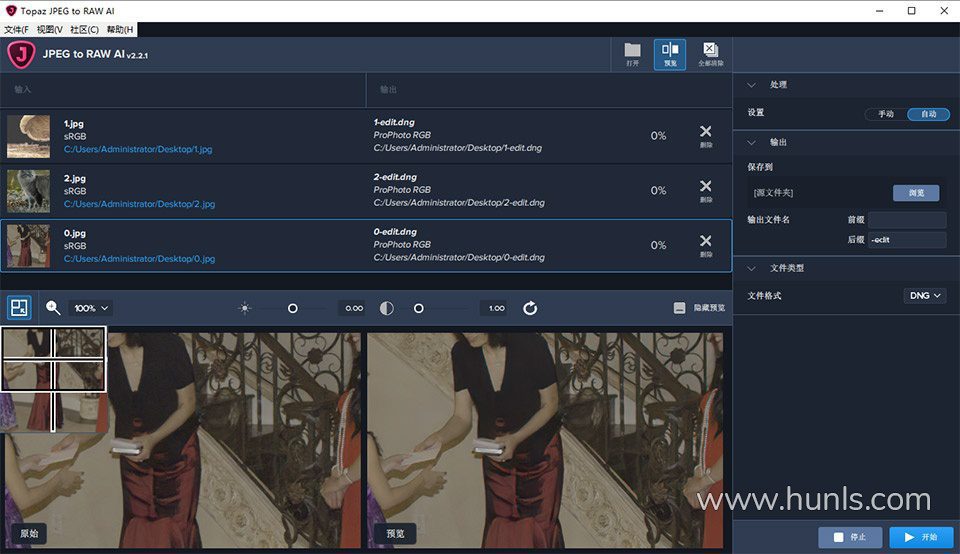The height and width of the screenshot is (554, 960).
Task: Click the filename suffix input field
Action: pos(906,240)
